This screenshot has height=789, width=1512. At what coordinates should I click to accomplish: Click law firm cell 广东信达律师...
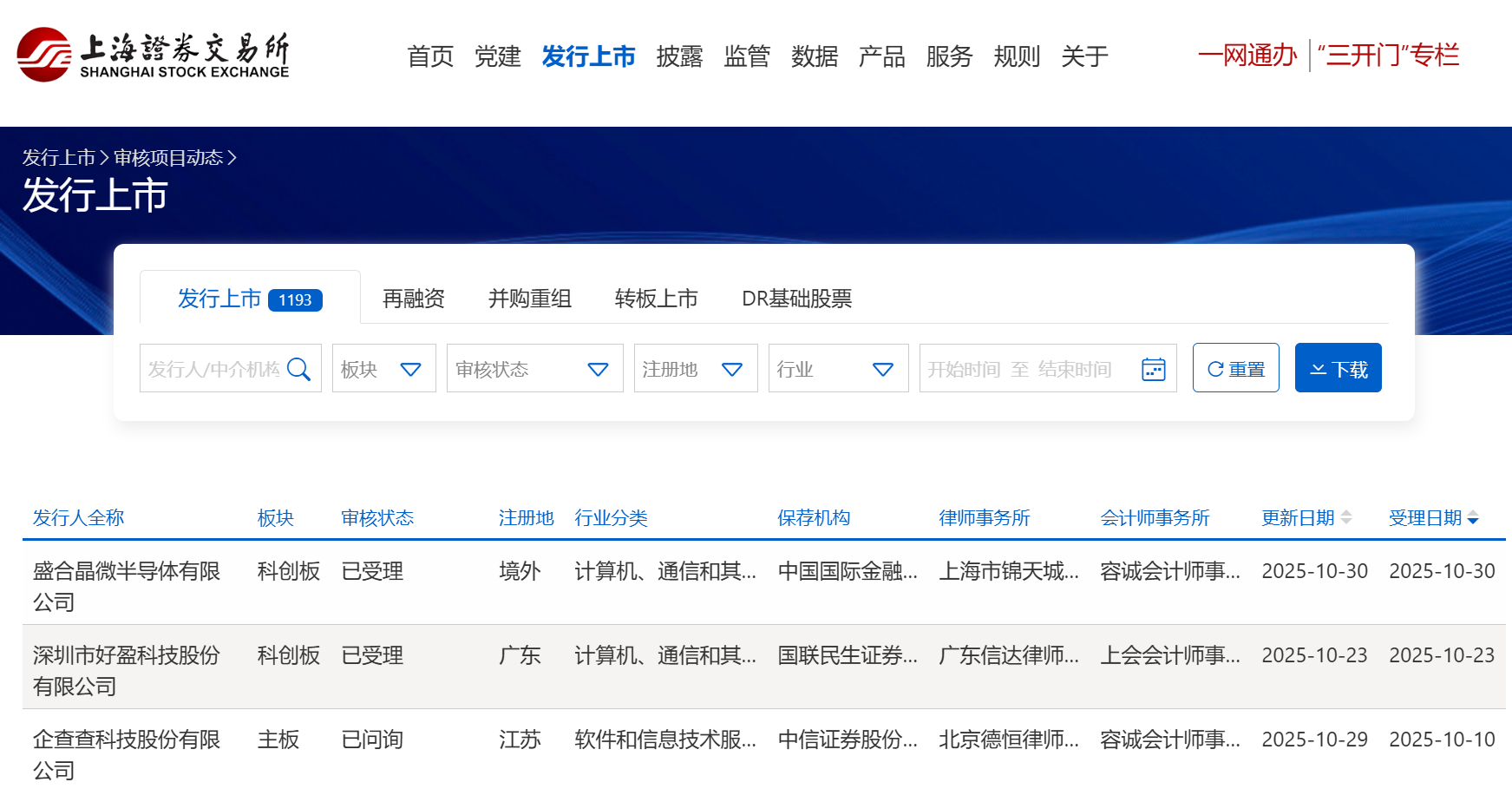pyautogui.click(x=1009, y=655)
